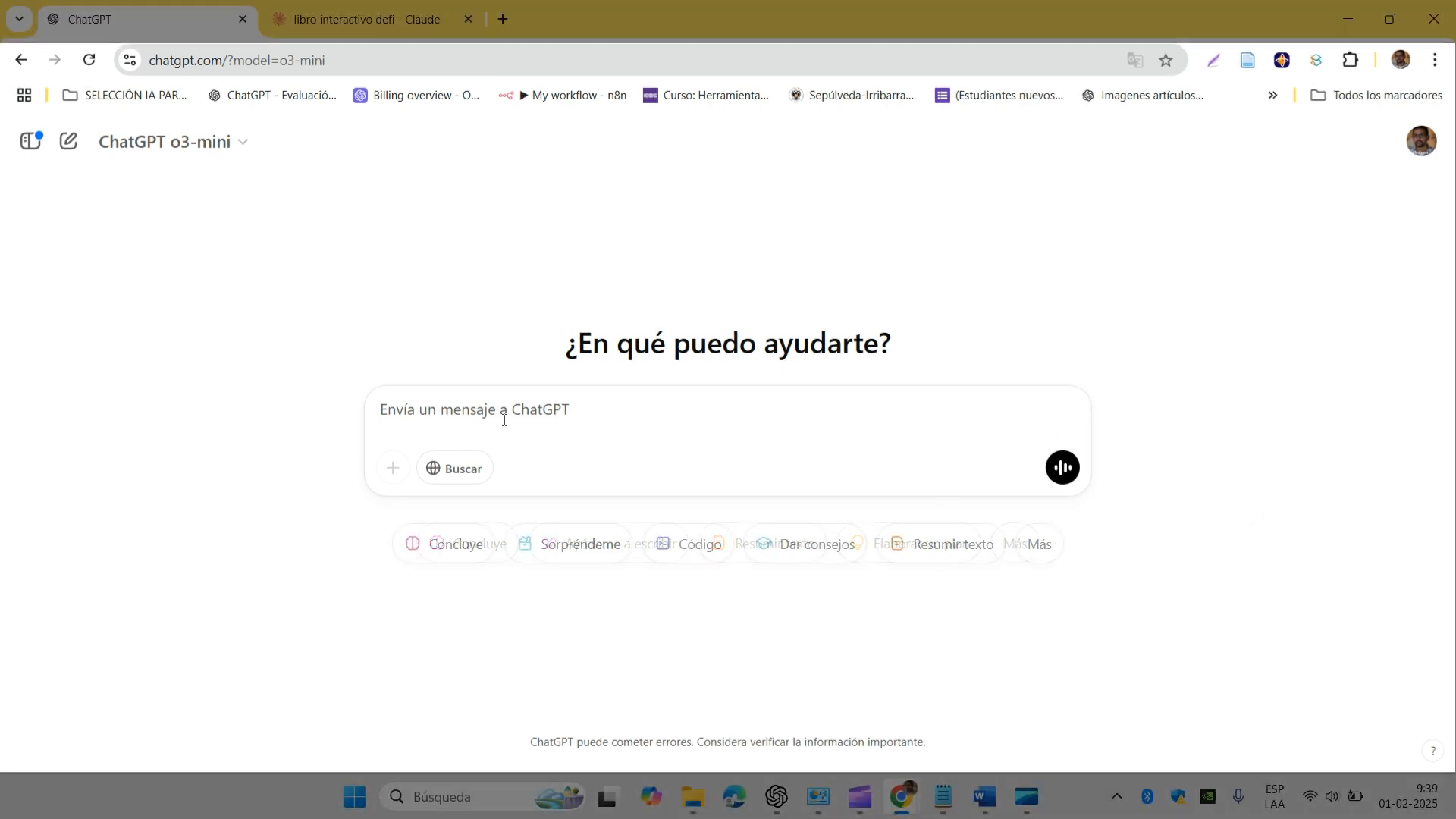Viewport: 1456px width, 819px height.
Task: Close the ChatGPT browser tab
Action: tap(243, 20)
